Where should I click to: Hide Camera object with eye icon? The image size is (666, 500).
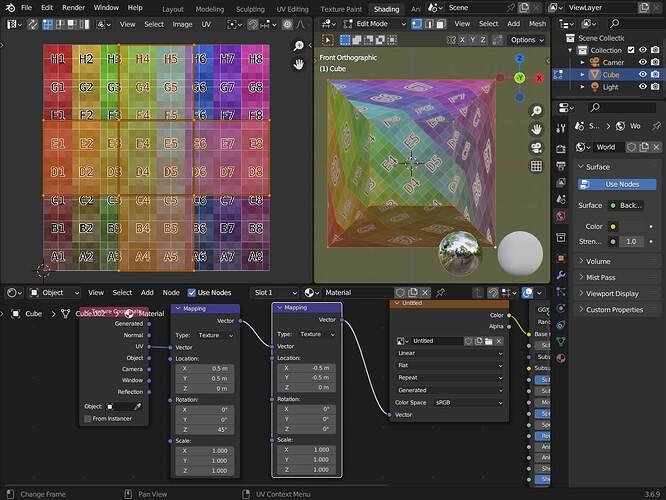[x=643, y=62]
